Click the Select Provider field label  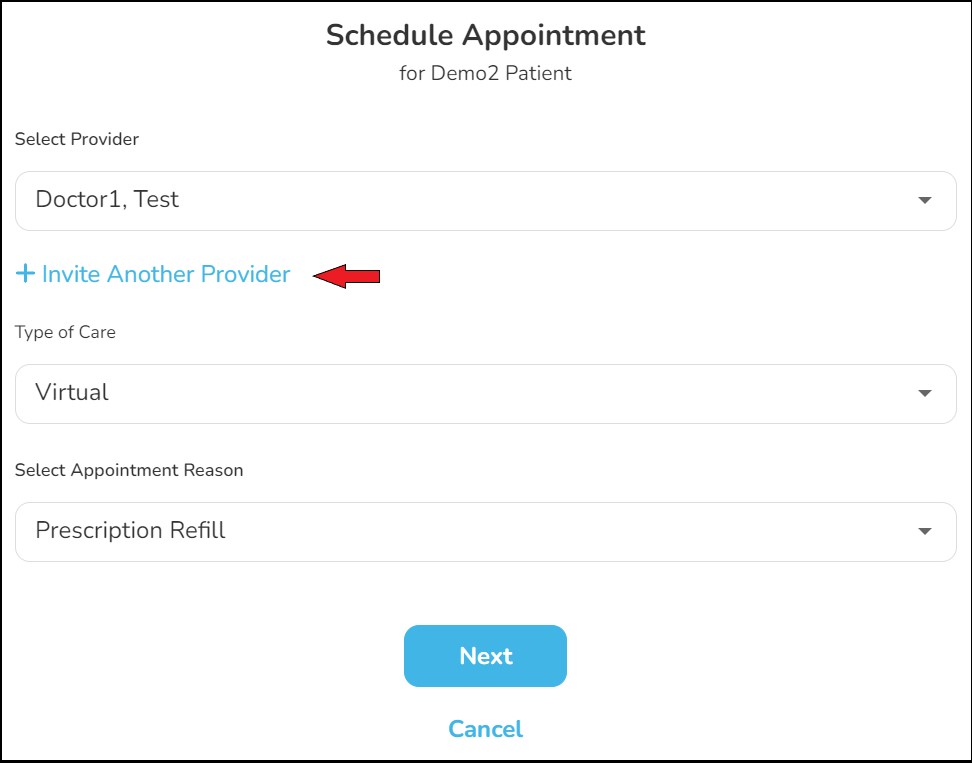click(x=77, y=140)
